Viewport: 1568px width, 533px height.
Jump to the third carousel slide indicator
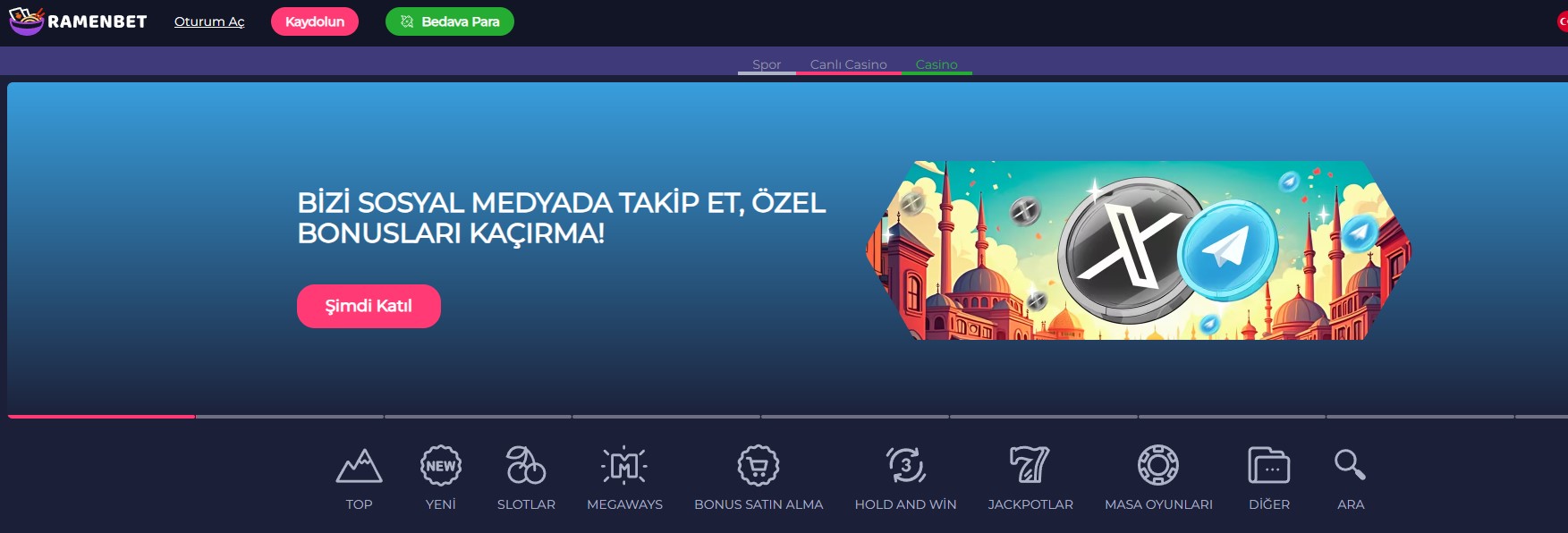pos(479,417)
